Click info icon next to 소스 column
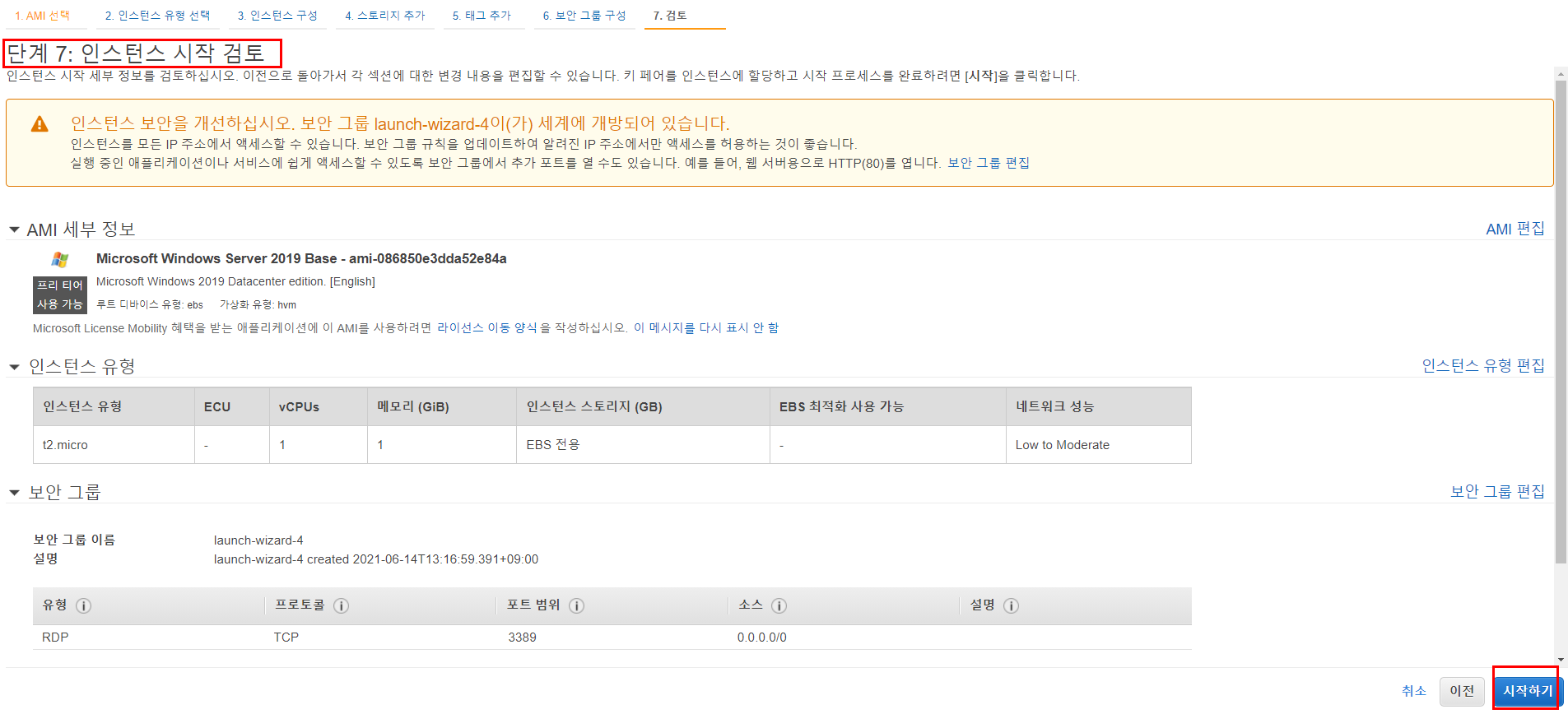The image size is (1568, 714). (x=779, y=605)
